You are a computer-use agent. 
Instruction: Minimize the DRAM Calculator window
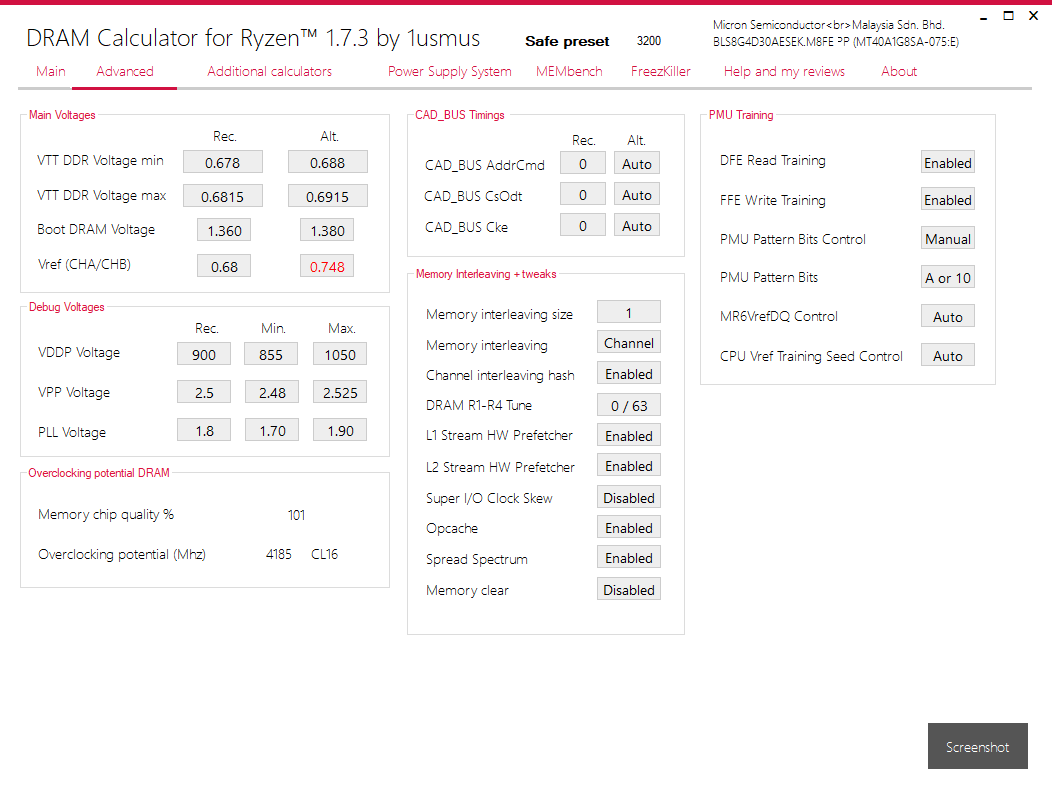pos(984,17)
